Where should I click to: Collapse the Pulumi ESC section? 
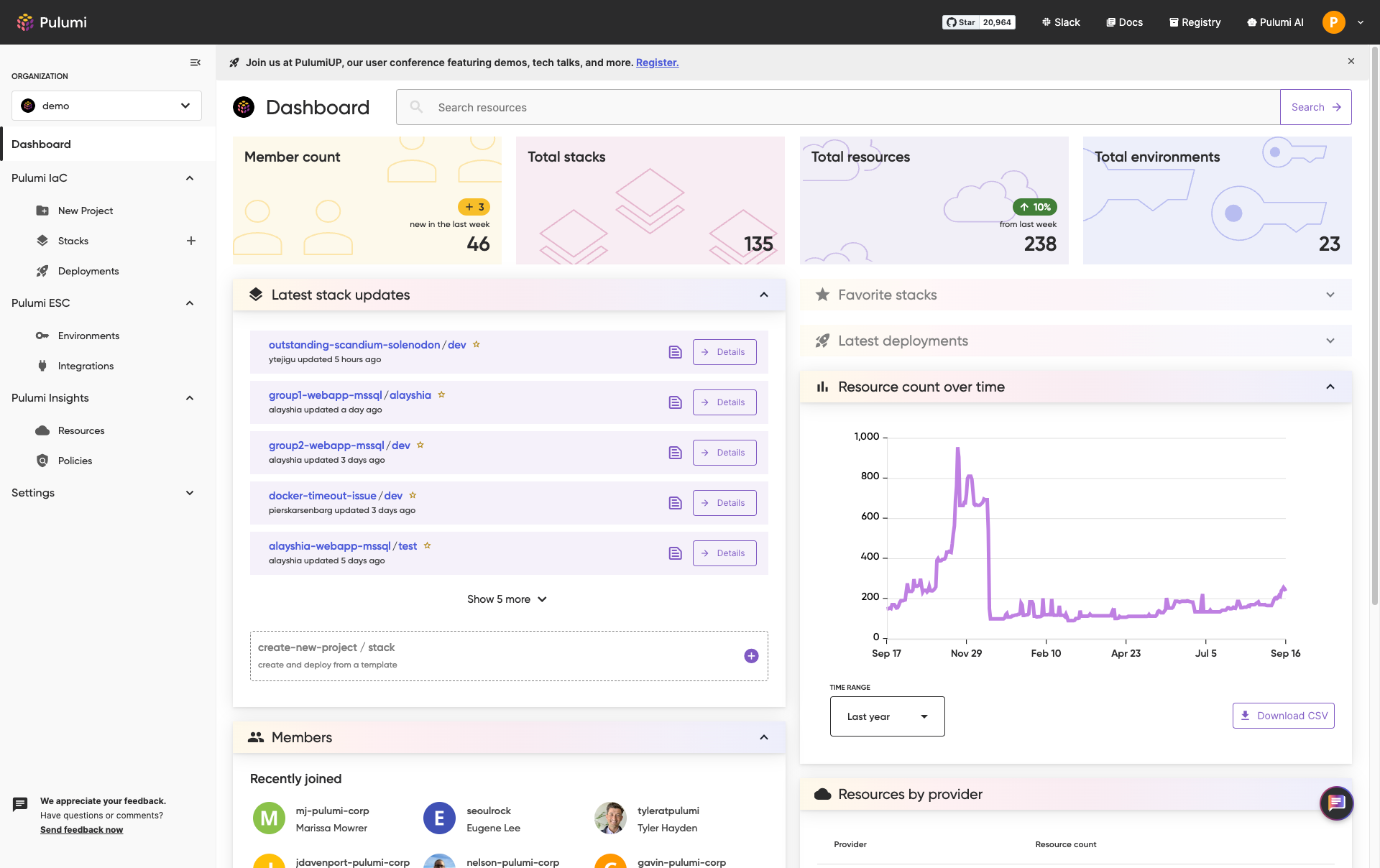[190, 303]
